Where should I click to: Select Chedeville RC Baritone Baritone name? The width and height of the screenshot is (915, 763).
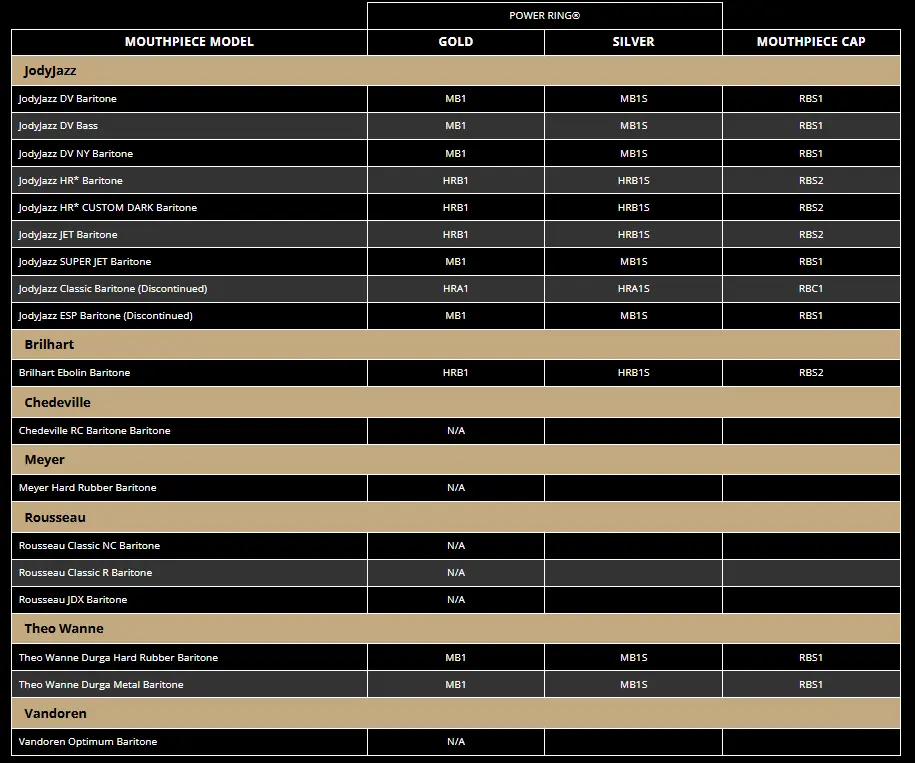click(95, 430)
